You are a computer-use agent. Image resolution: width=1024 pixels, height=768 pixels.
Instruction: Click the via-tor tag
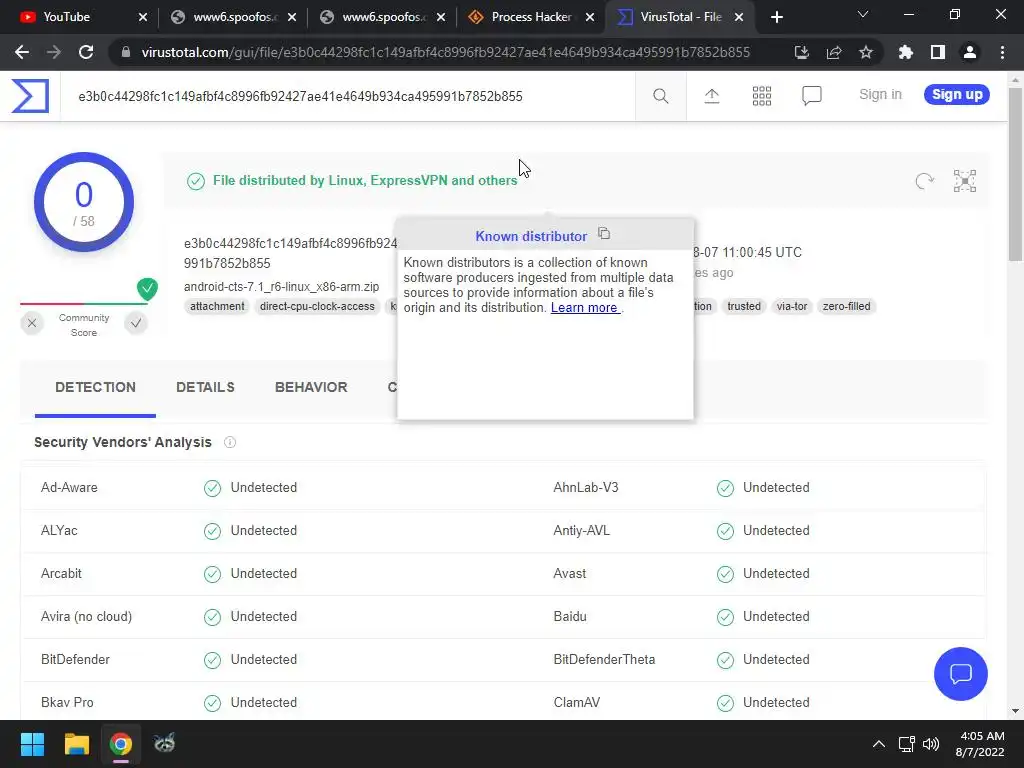coord(792,306)
